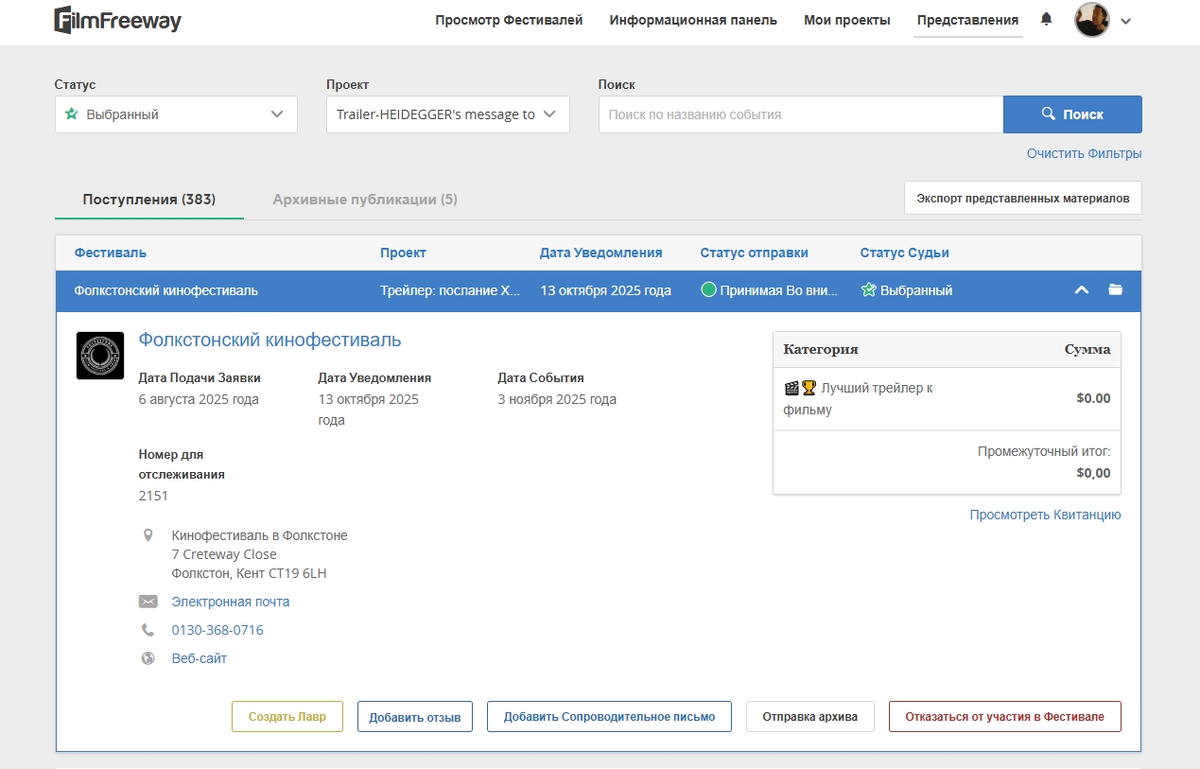Click the green status circle in the row
The image size is (1200, 769).
coord(709,290)
